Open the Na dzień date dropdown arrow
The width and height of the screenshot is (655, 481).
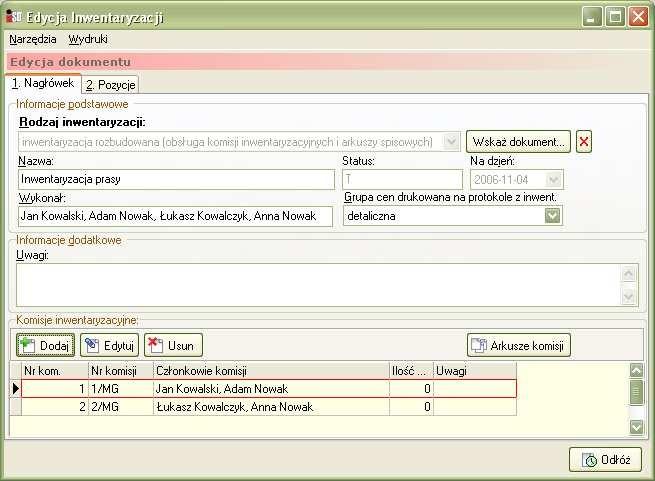553,180
